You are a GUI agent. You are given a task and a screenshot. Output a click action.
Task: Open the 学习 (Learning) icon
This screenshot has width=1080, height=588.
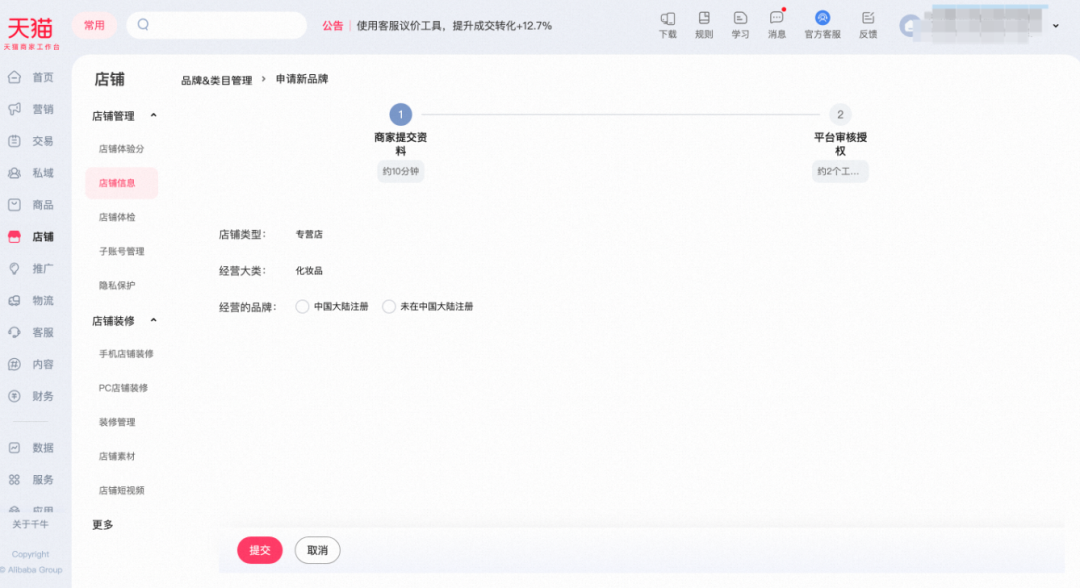click(x=740, y=25)
